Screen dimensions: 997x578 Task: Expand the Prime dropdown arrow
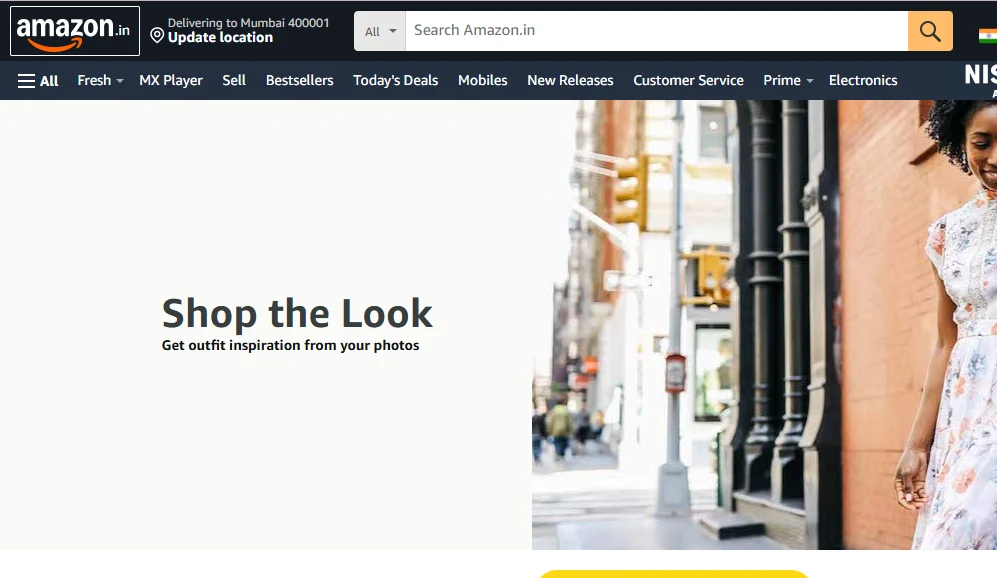coord(810,81)
